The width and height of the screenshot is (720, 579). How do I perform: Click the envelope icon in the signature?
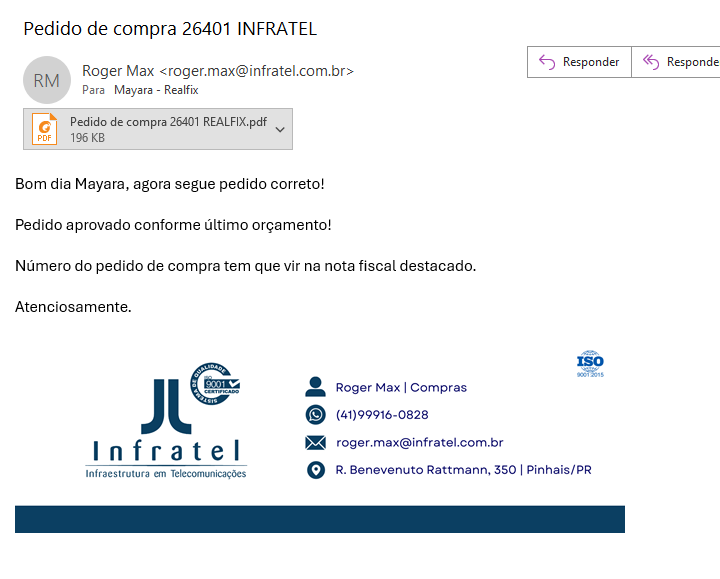tap(315, 443)
